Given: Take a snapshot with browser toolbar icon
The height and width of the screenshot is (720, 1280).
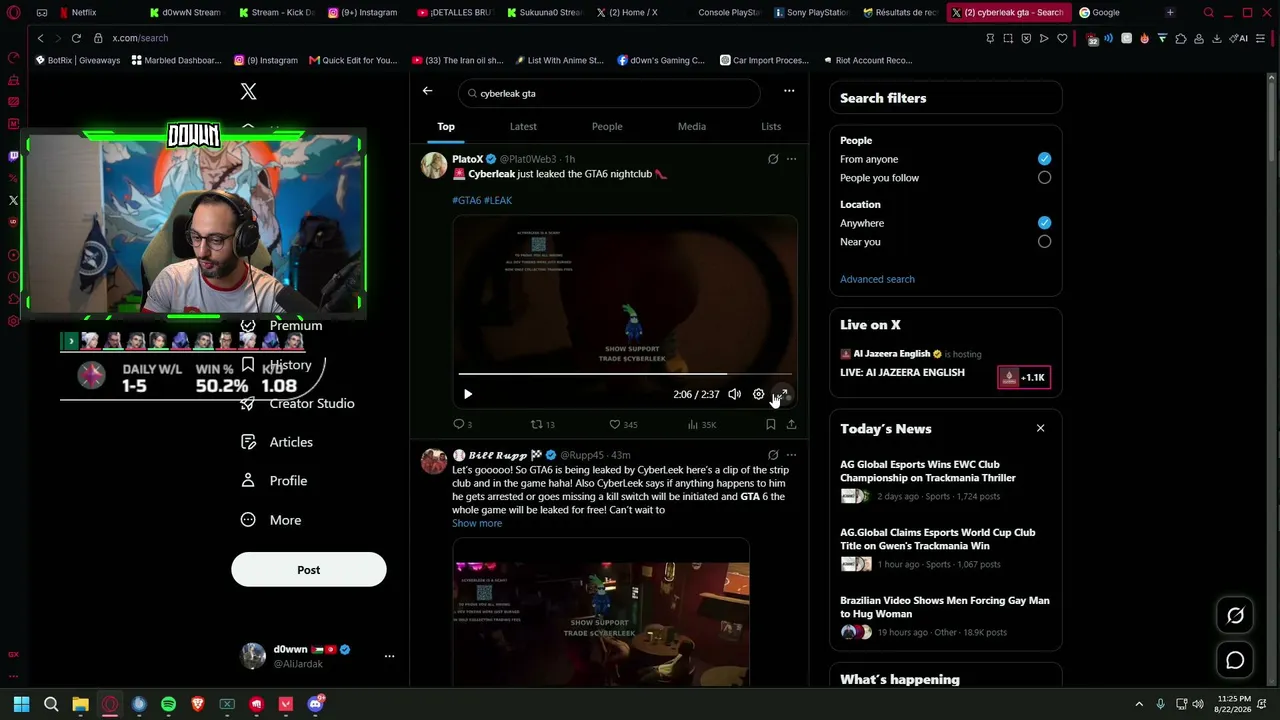Looking at the screenshot, I should [x=1008, y=38].
